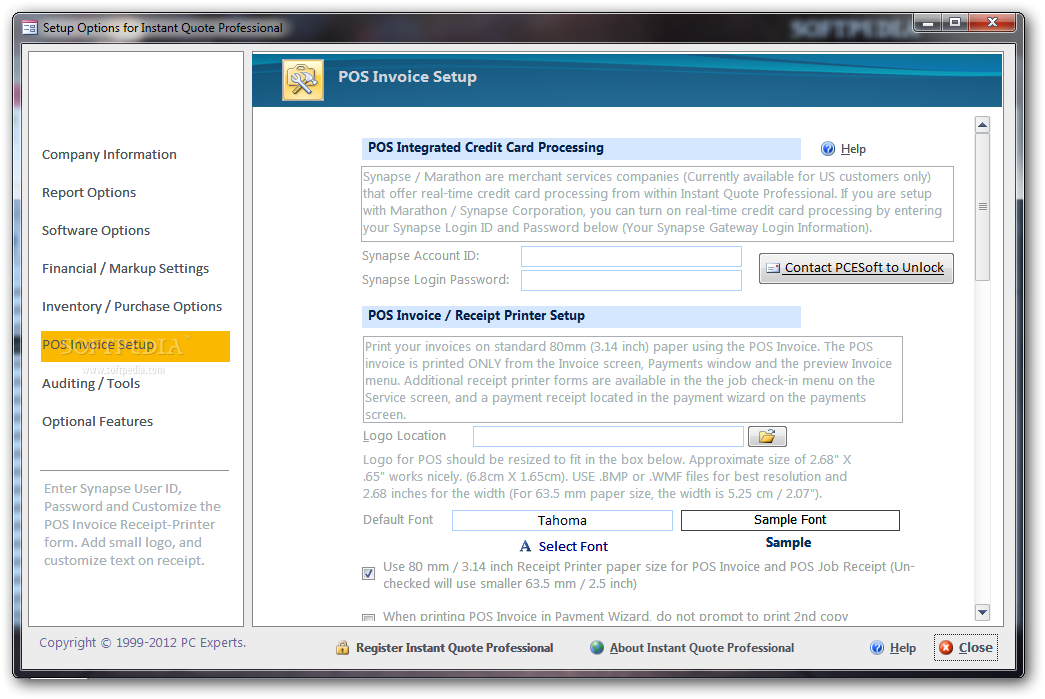This screenshot has height=699, width=1045.
Task: Open Company Information section
Action: click(109, 155)
